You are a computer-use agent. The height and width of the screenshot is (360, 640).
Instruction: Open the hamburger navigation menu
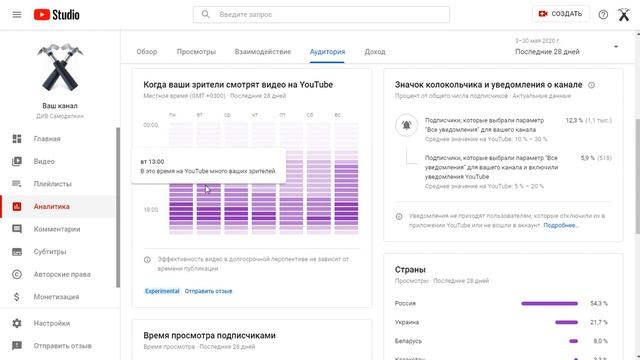pyautogui.click(x=17, y=15)
